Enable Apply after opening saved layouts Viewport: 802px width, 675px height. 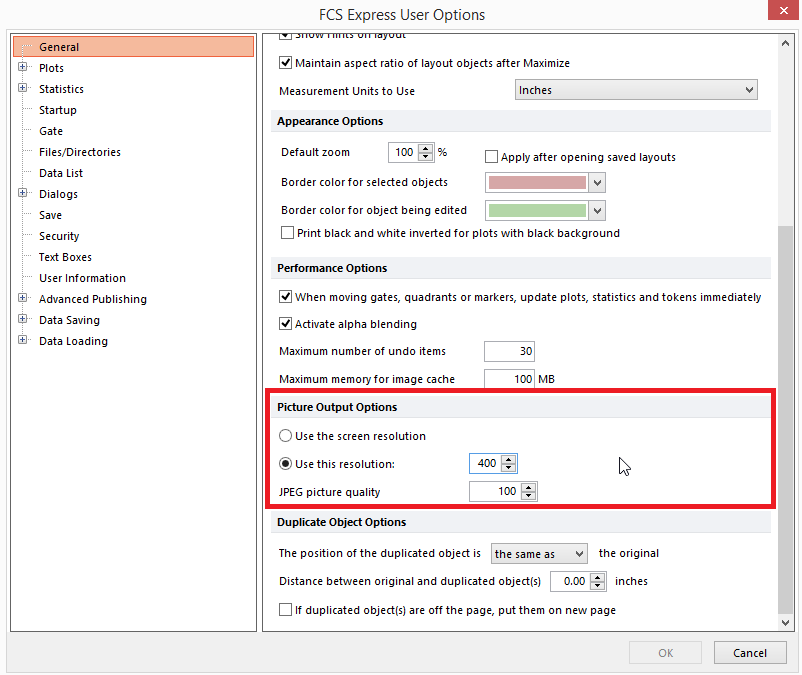click(x=492, y=157)
